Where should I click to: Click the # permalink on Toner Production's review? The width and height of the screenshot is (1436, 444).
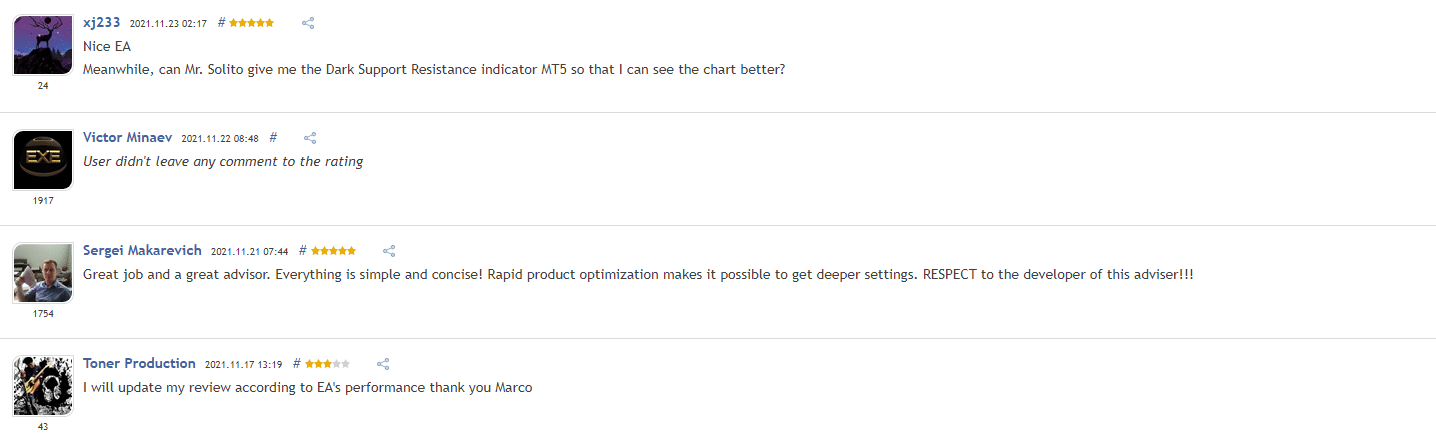[296, 363]
